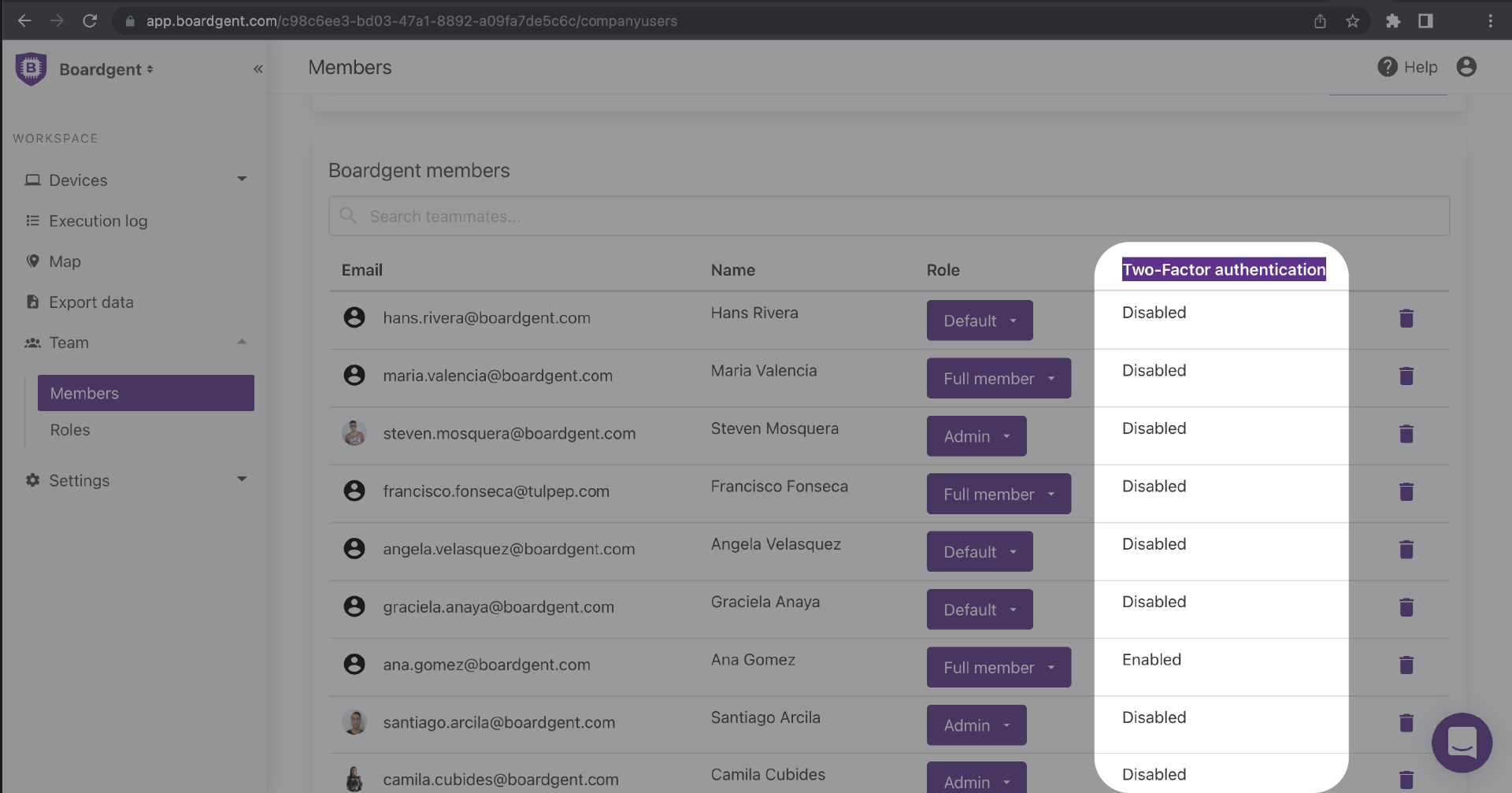The image size is (1512, 793).
Task: Open Steven Mosquera's Admin role dropdown
Action: pos(976,436)
